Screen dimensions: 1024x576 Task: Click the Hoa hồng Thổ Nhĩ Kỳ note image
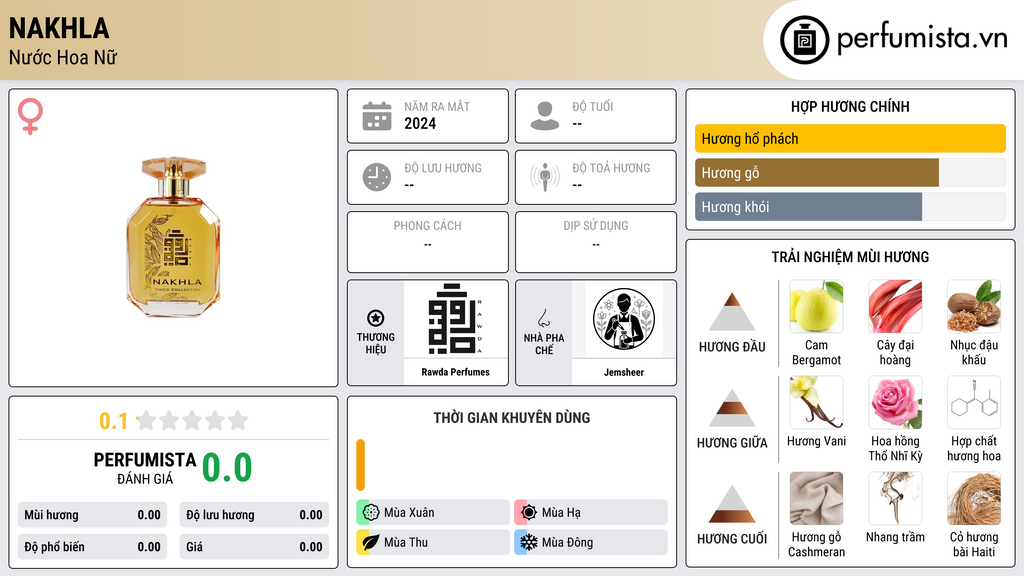(895, 403)
